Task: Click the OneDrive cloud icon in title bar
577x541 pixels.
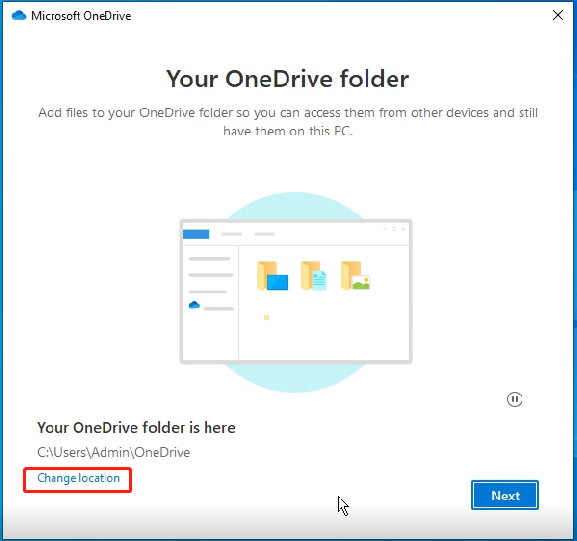Action: (19, 15)
